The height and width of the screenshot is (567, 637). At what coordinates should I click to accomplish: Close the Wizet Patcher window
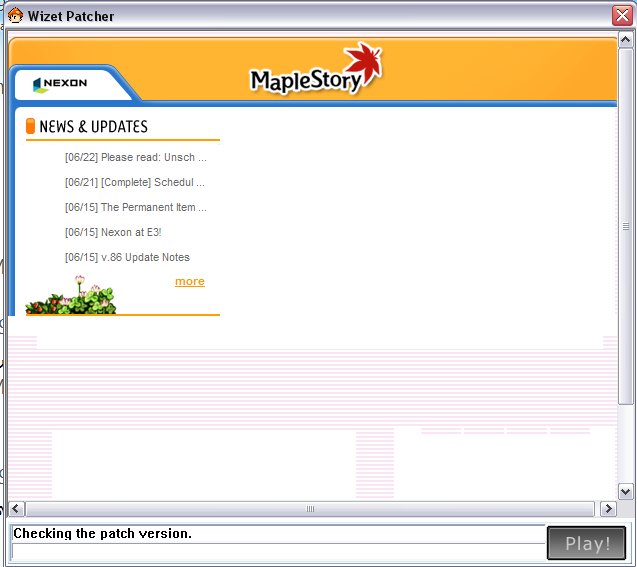coord(622,16)
